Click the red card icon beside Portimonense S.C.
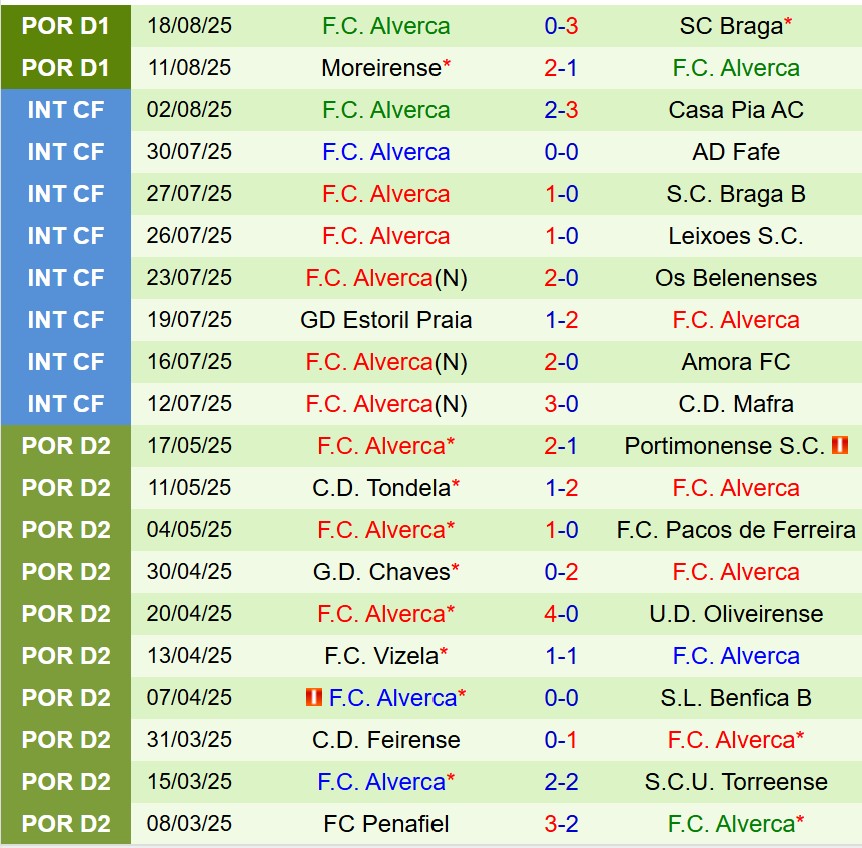The height and width of the screenshot is (848, 862). [839, 445]
